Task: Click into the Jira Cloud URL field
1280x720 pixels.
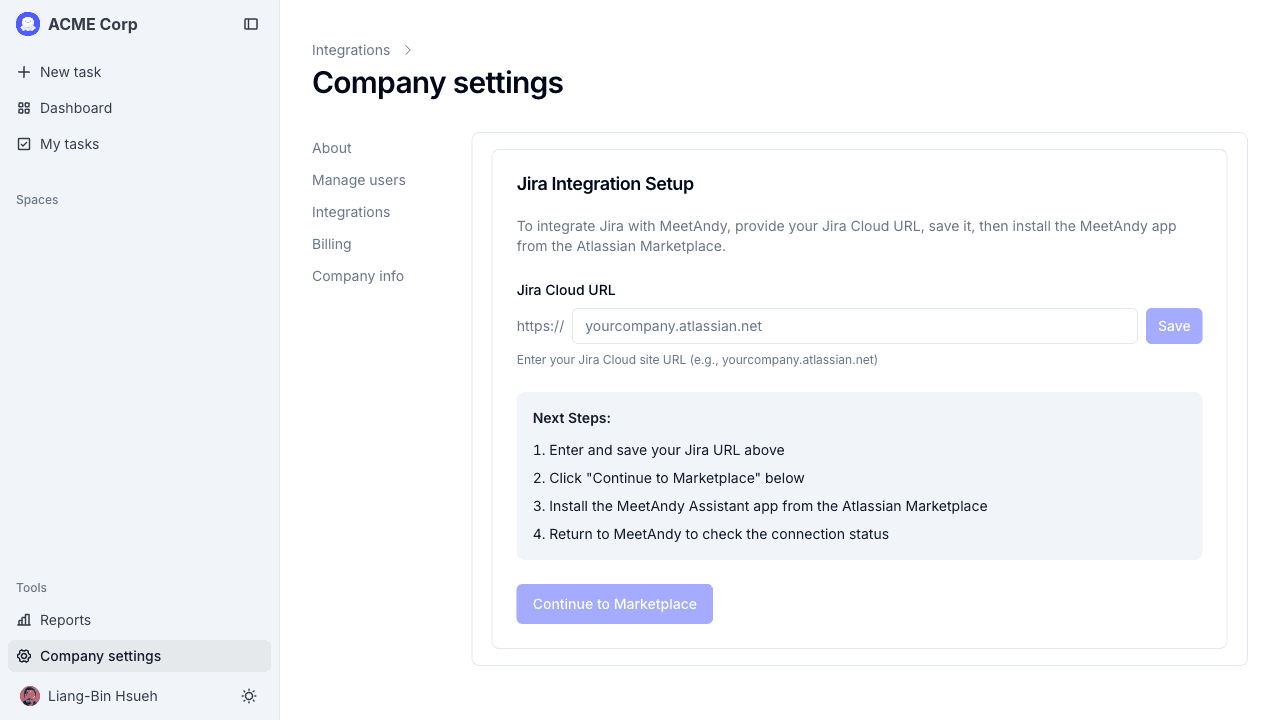Action: tap(855, 326)
